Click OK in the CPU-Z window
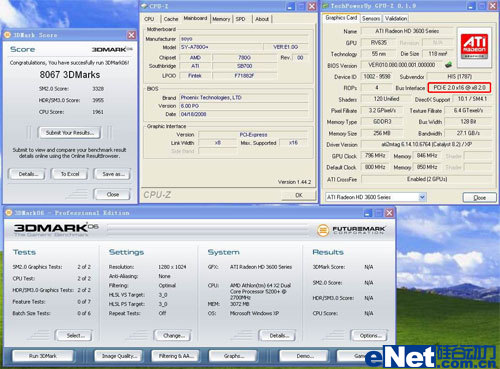This screenshot has height=369, width=500. [299, 195]
